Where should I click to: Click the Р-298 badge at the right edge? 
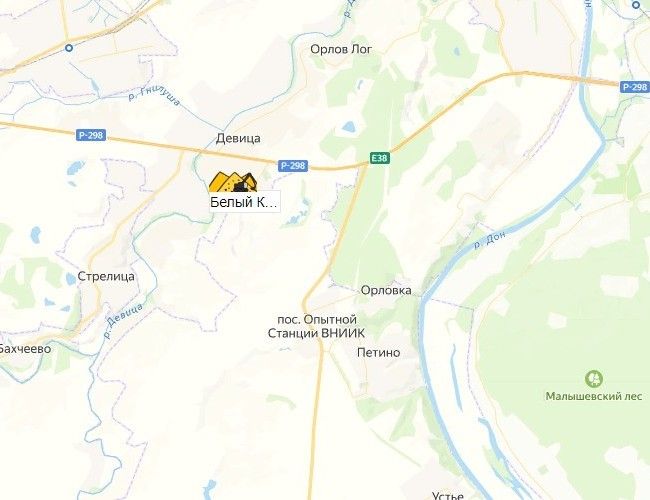(x=635, y=87)
